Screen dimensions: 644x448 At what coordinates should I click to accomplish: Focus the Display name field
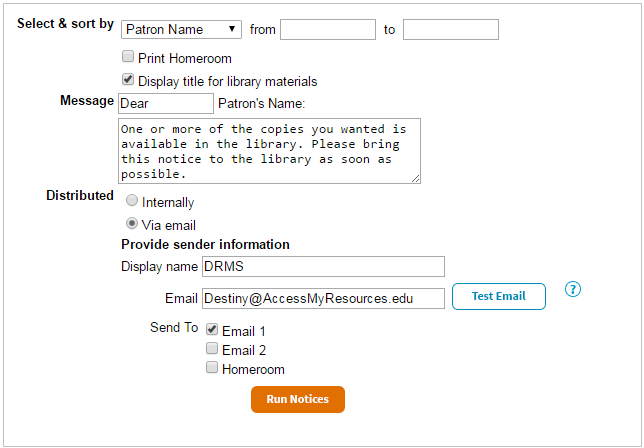click(323, 266)
